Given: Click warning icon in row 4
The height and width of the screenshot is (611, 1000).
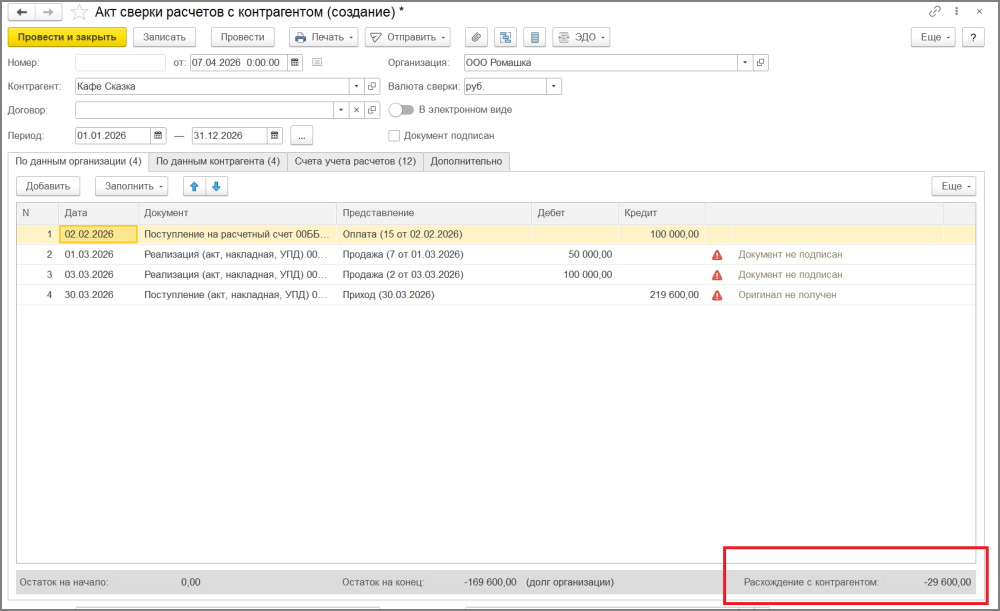Looking at the screenshot, I should [x=717, y=295].
